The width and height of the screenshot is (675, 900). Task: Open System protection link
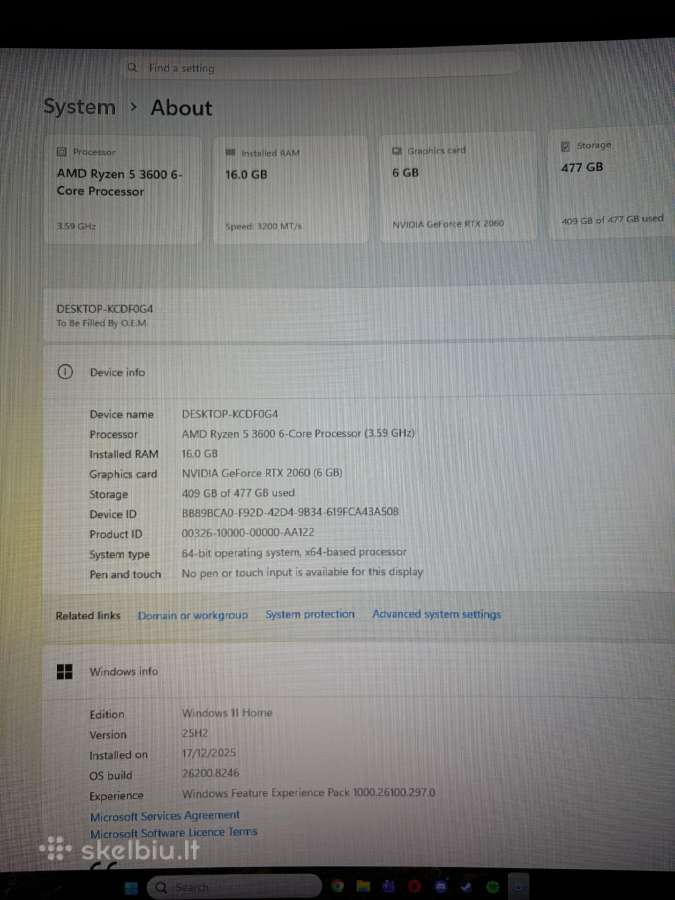[x=310, y=614]
